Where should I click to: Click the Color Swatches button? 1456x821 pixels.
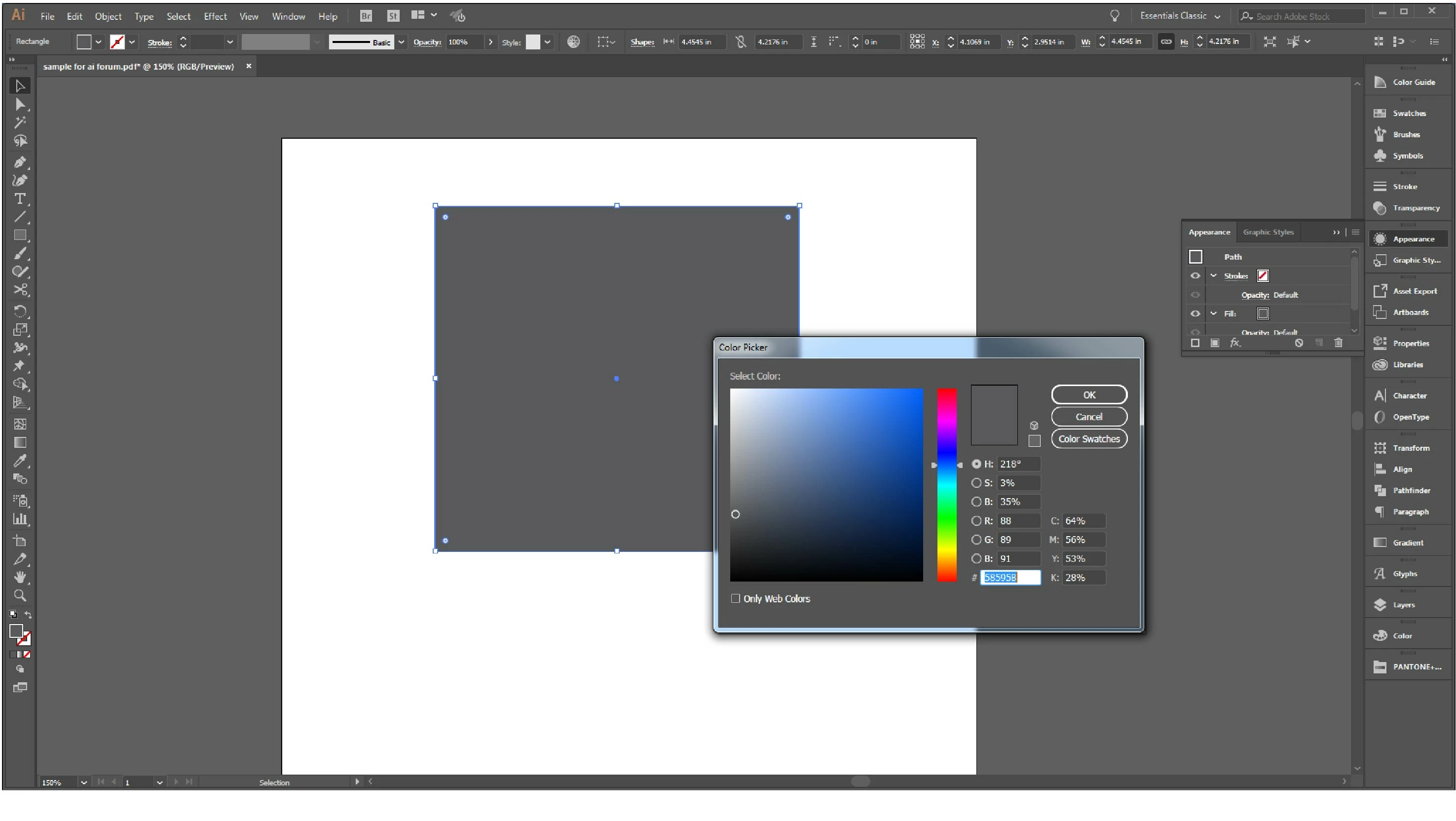click(1088, 439)
